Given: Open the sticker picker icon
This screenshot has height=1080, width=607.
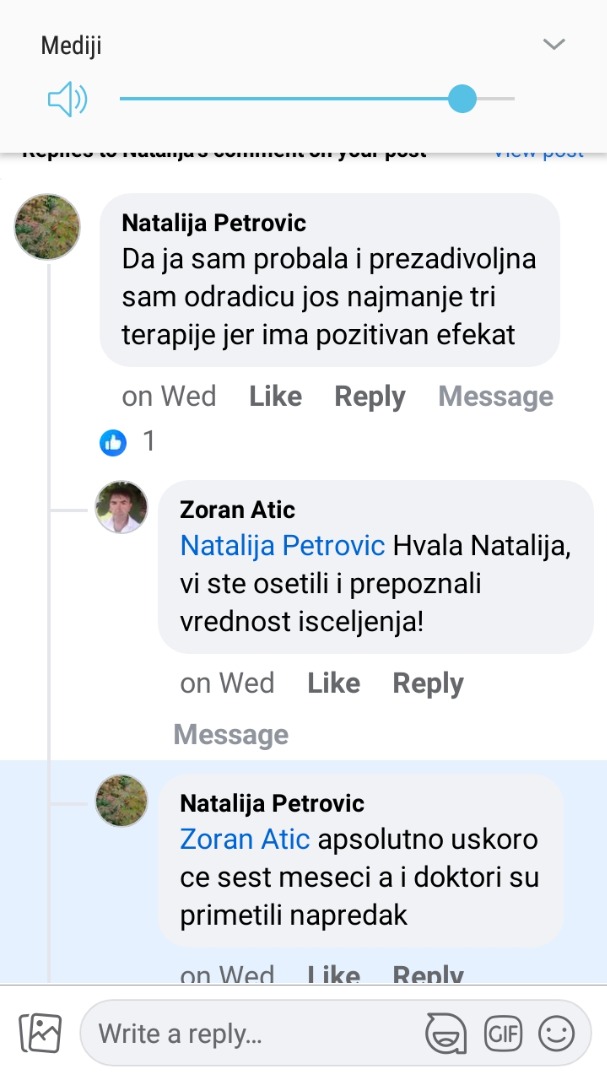Looking at the screenshot, I should (446, 1033).
